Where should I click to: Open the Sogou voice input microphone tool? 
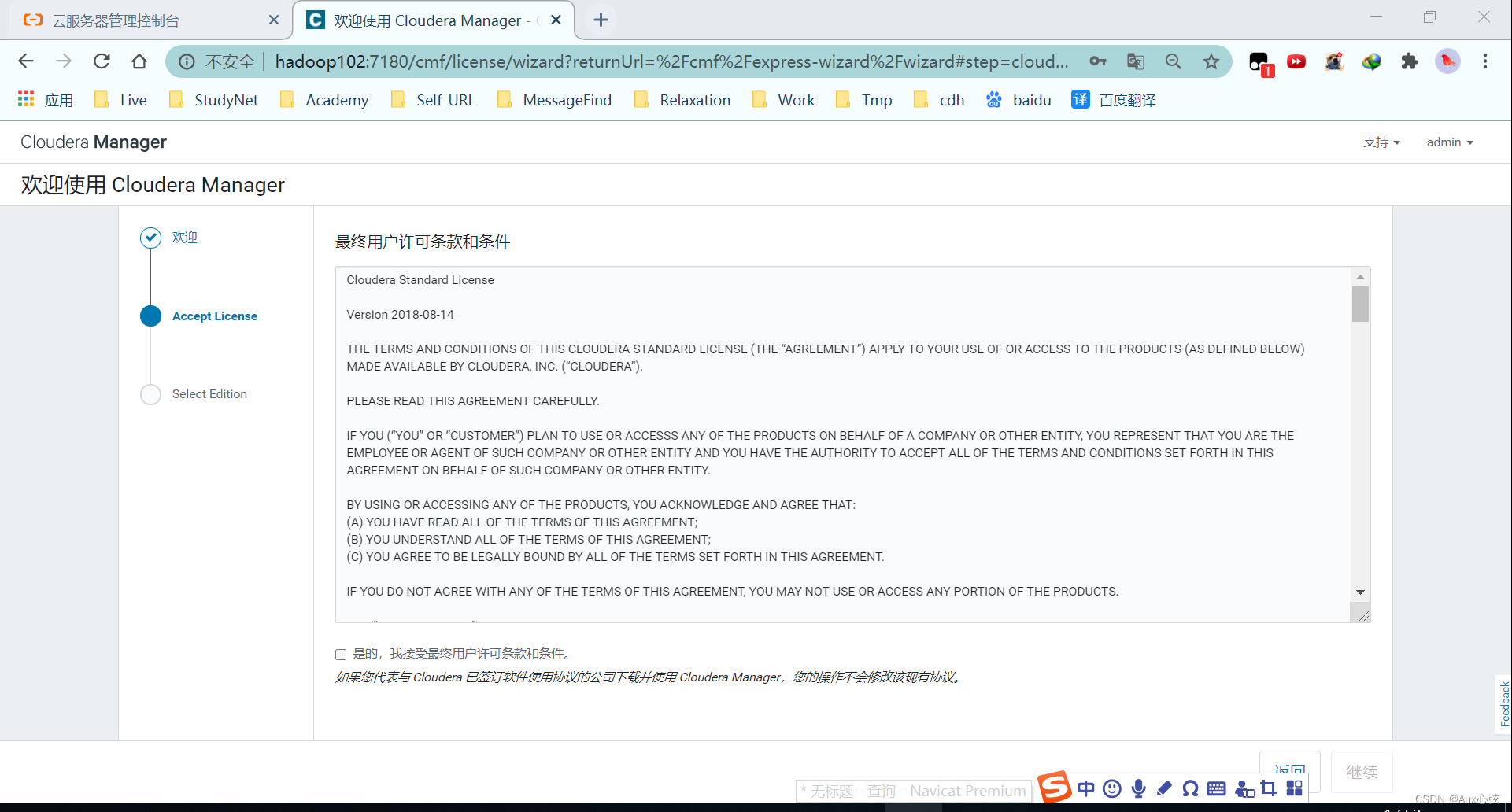(1138, 788)
